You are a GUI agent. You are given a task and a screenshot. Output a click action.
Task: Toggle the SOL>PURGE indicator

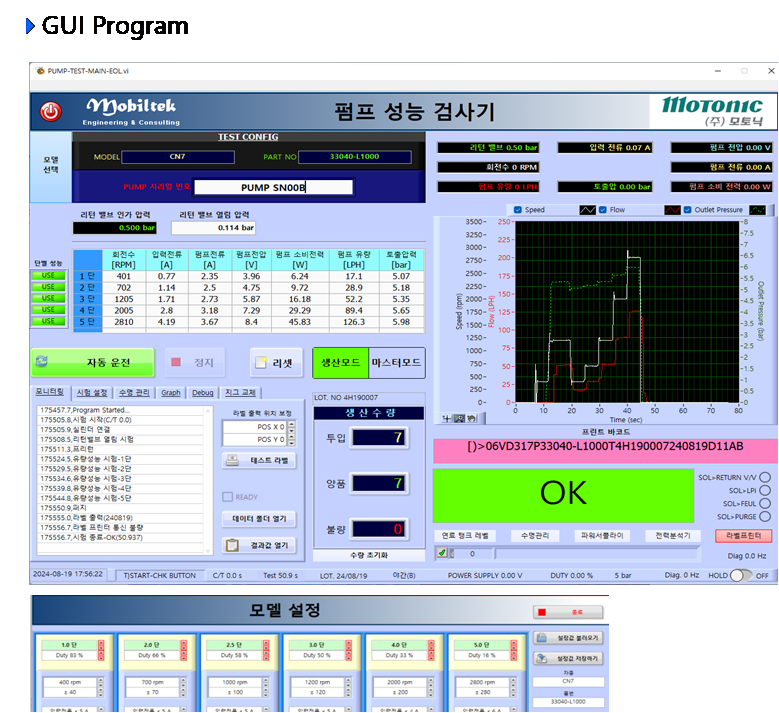tap(765, 516)
